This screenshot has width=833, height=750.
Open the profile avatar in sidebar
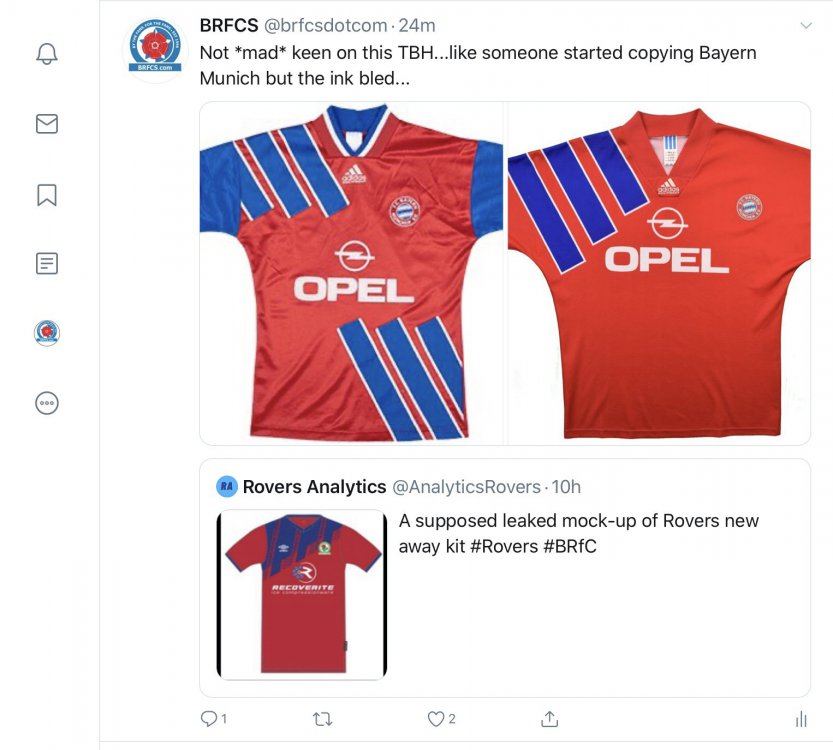(x=46, y=333)
